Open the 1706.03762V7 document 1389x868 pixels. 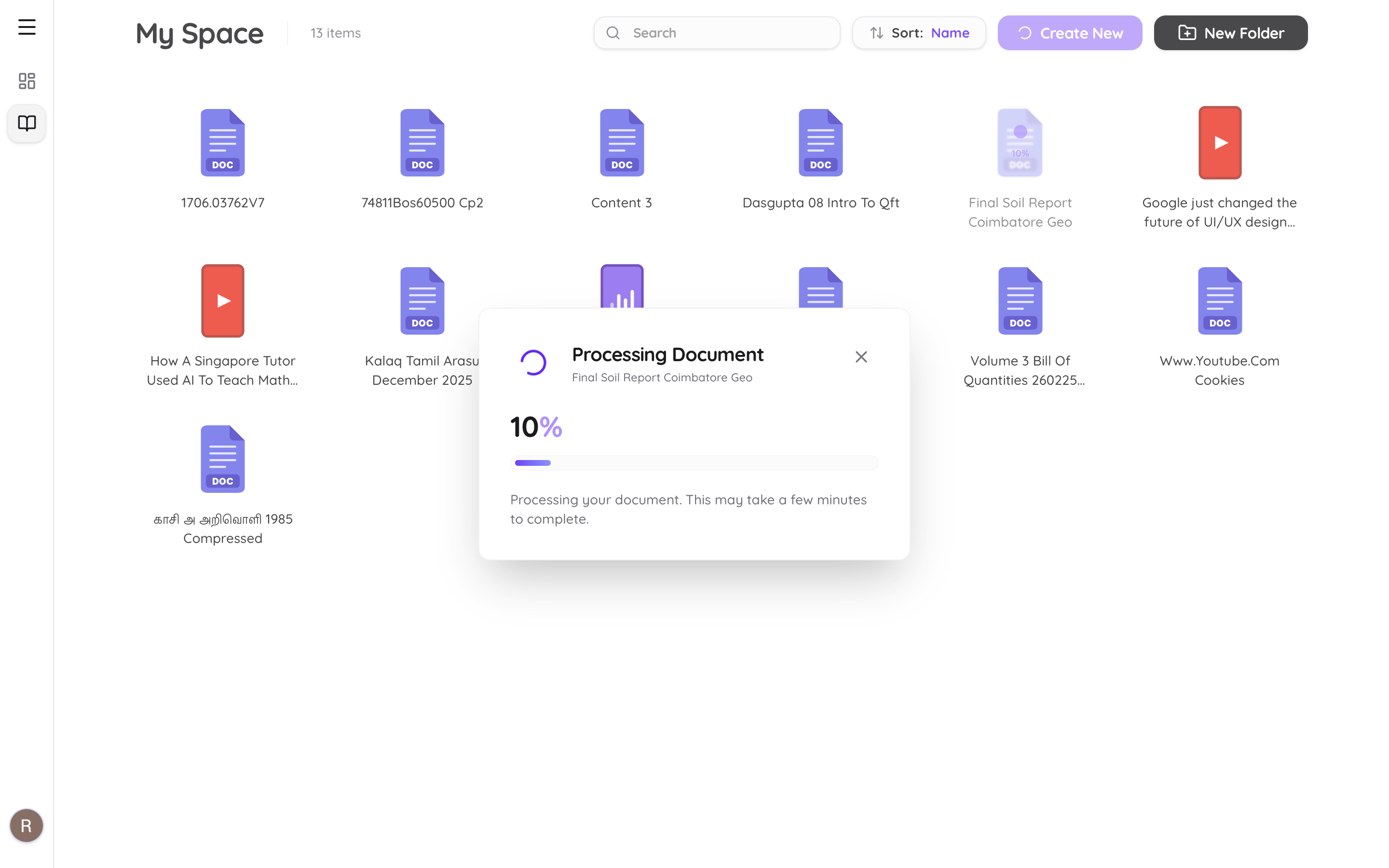(223, 142)
